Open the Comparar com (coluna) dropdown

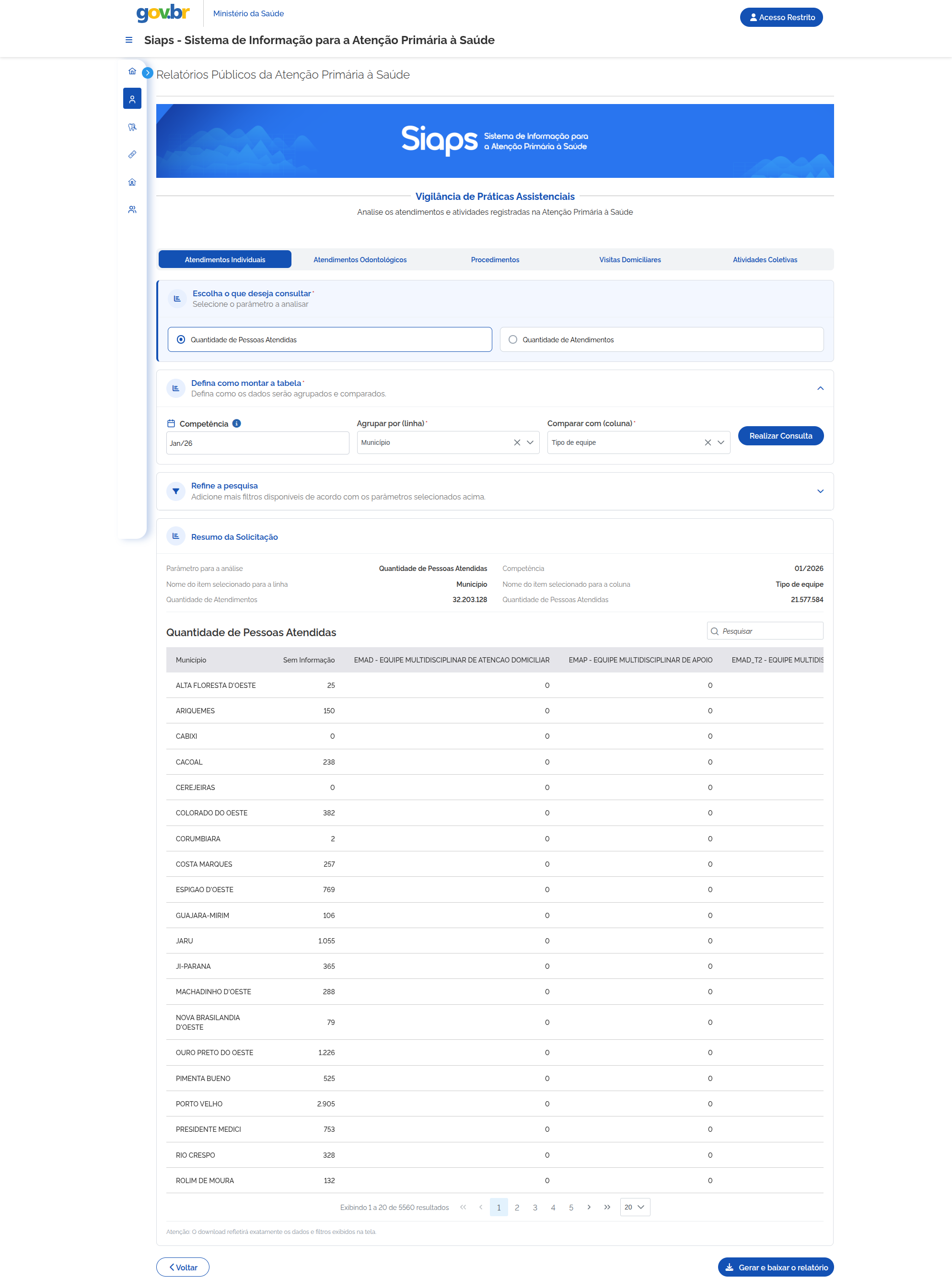click(x=638, y=442)
